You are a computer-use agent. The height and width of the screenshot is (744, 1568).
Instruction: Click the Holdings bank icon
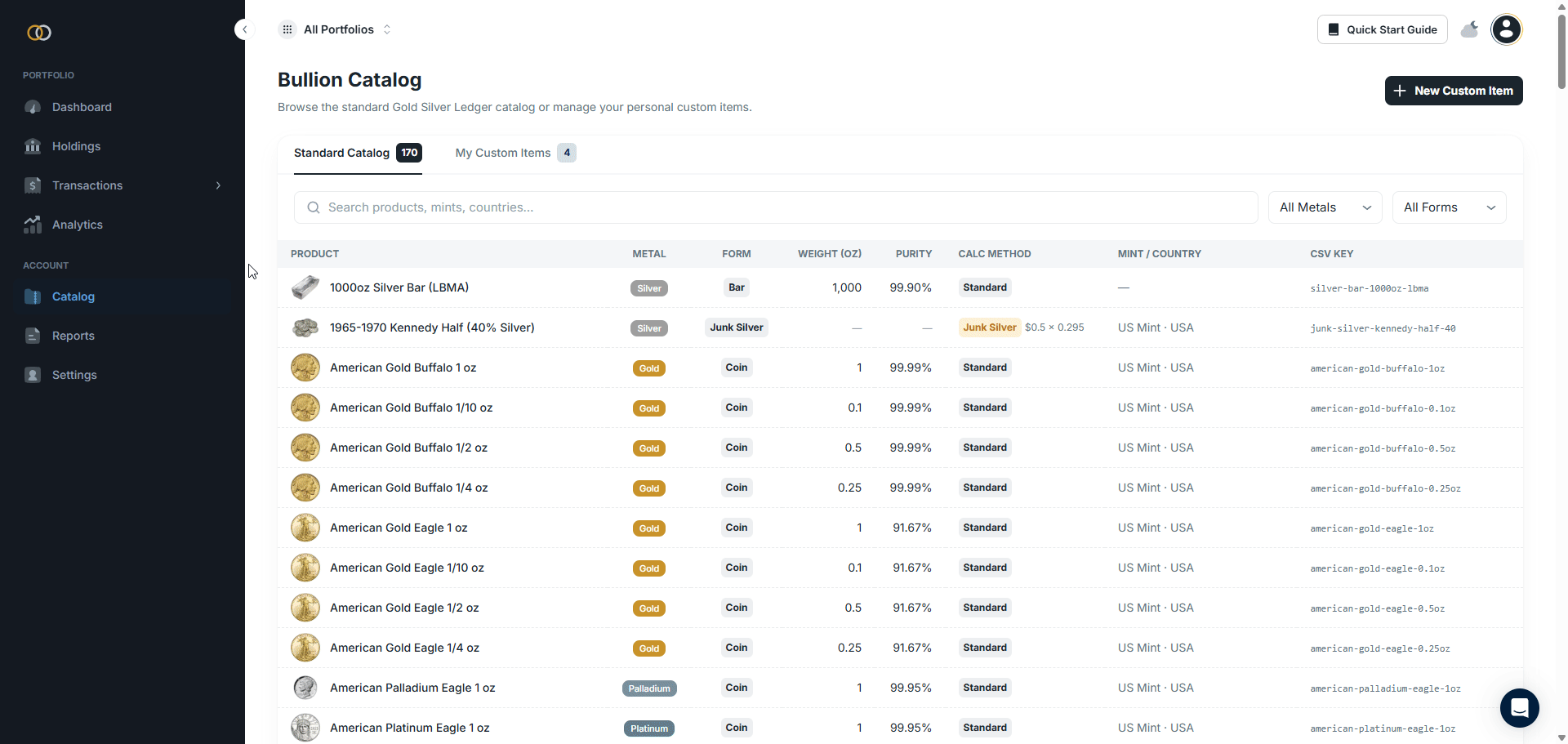(33, 146)
